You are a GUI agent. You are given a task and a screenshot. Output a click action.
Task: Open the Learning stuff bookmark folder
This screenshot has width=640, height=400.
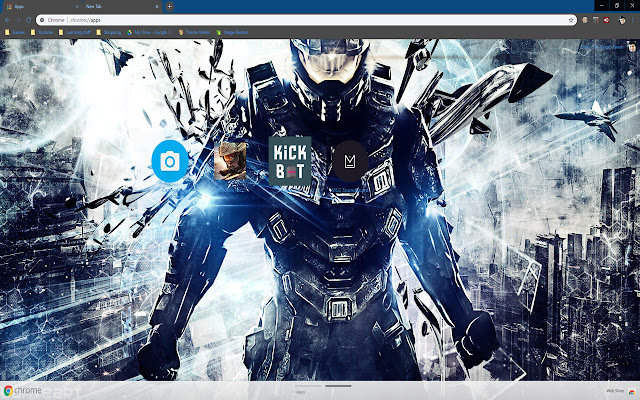click(x=75, y=32)
